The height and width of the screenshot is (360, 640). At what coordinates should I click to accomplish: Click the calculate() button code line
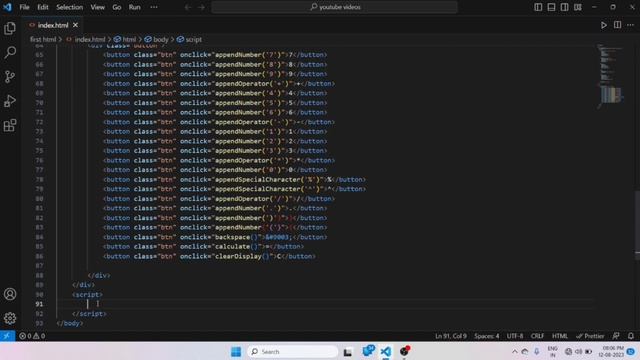click(203, 247)
